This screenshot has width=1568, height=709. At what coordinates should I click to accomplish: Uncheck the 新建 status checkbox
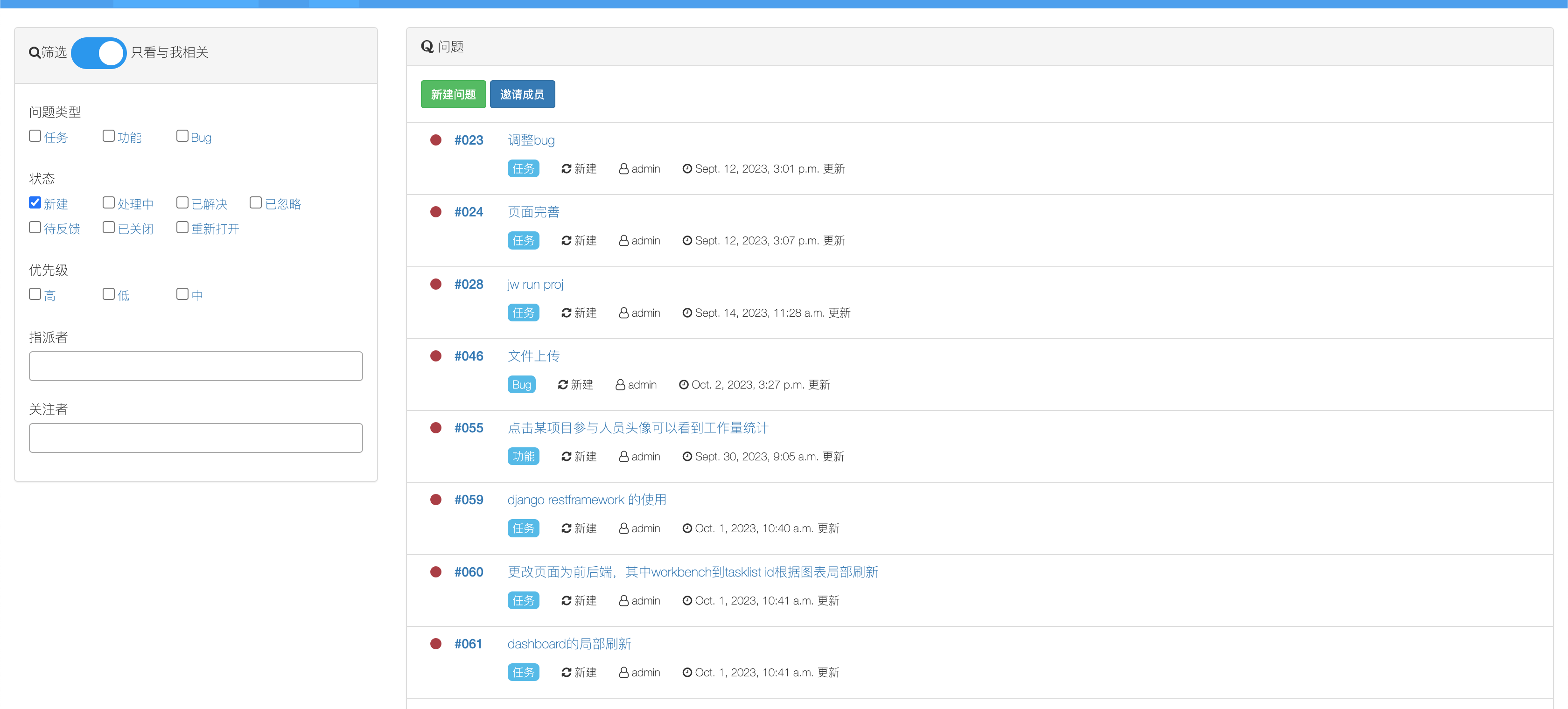pos(35,202)
